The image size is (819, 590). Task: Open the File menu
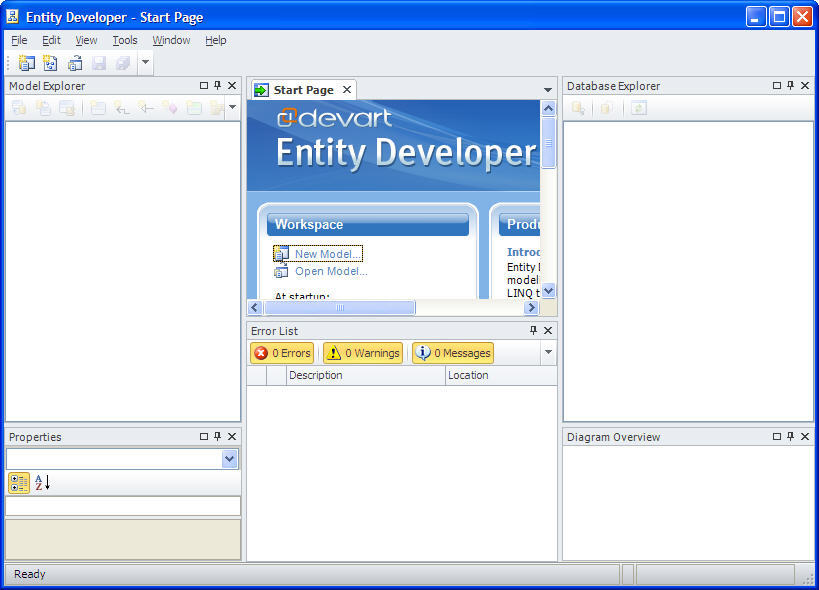pyautogui.click(x=19, y=40)
